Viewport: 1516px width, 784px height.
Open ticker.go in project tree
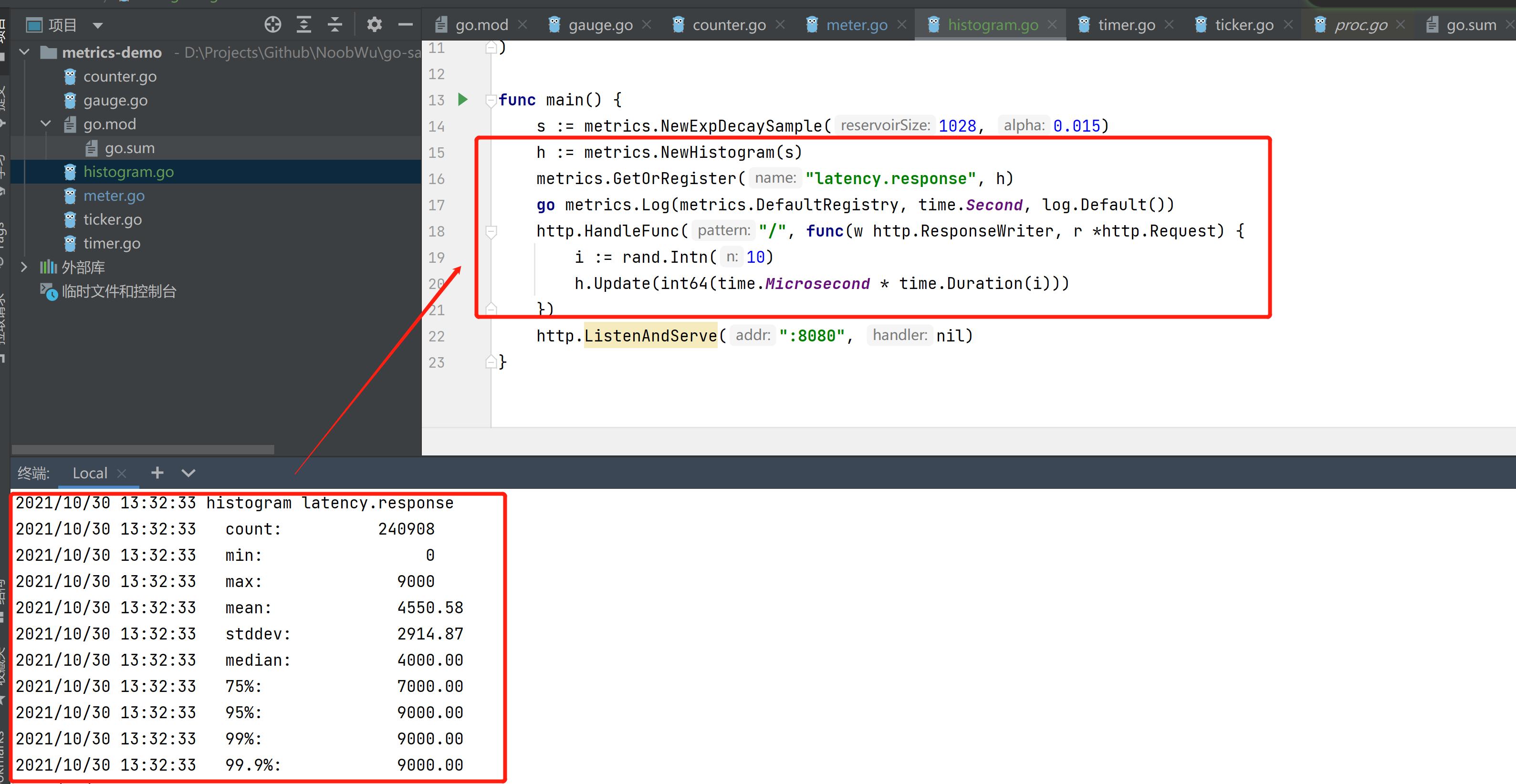(113, 219)
